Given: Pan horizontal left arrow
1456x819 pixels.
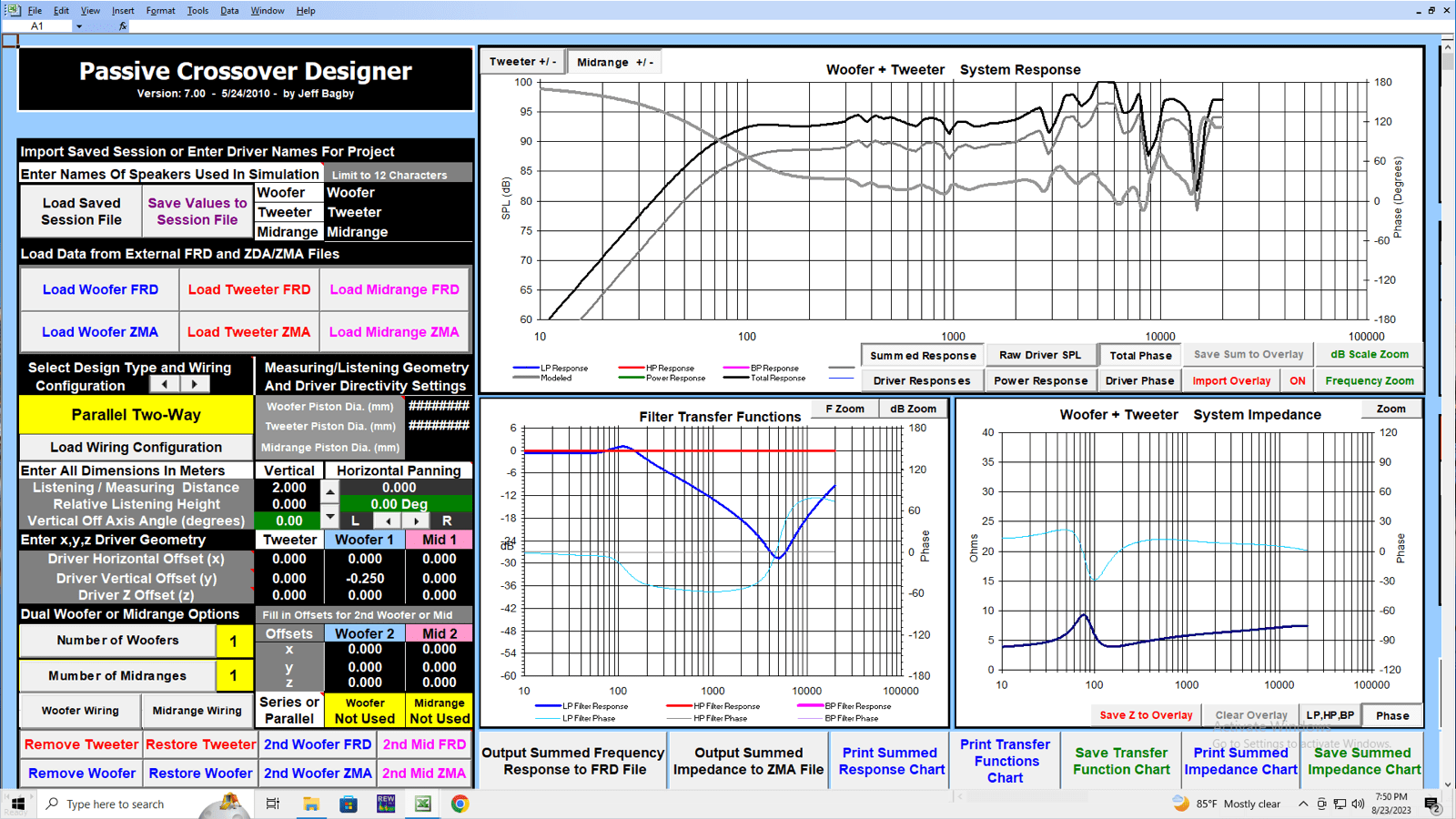Looking at the screenshot, I should tap(388, 521).
